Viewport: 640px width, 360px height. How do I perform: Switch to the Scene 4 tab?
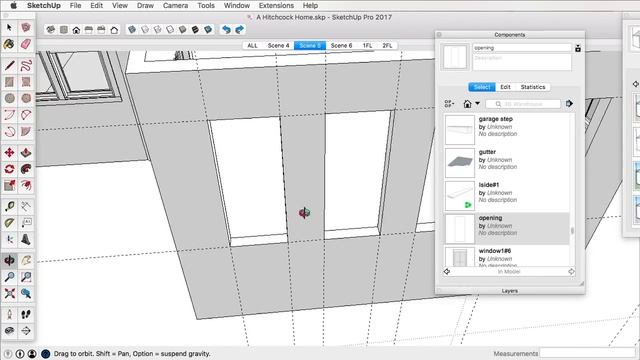point(278,46)
